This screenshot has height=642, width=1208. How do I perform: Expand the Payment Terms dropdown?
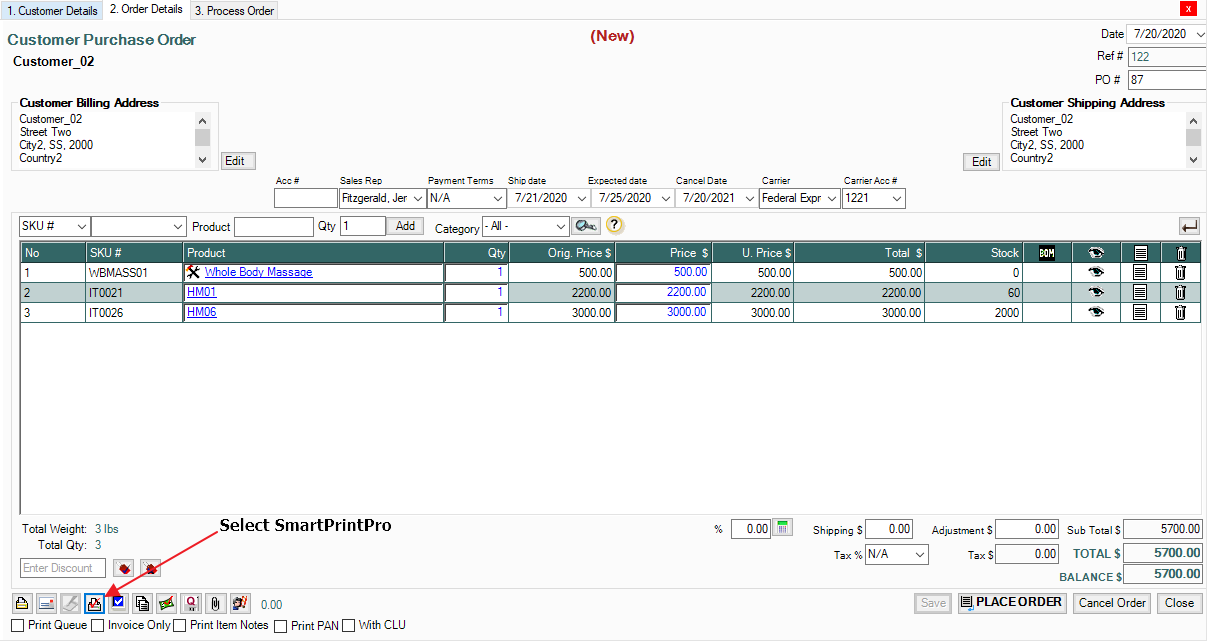click(x=499, y=198)
